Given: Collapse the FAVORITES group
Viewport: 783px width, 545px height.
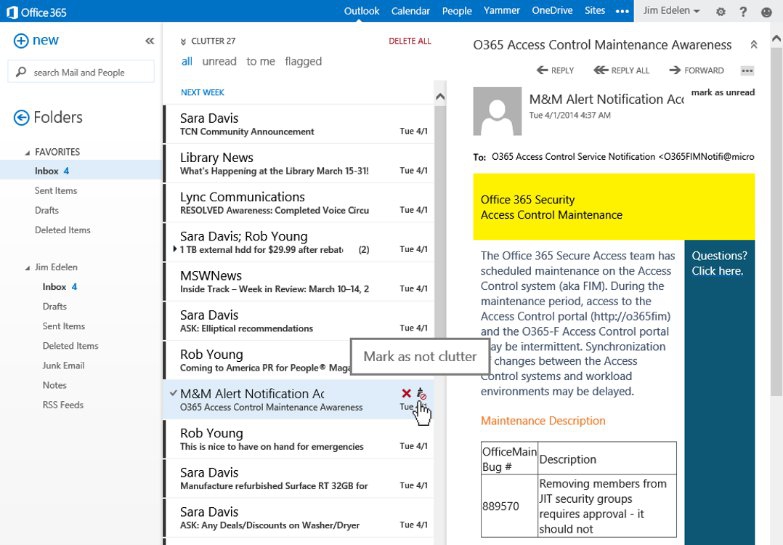Looking at the screenshot, I should 27,153.
